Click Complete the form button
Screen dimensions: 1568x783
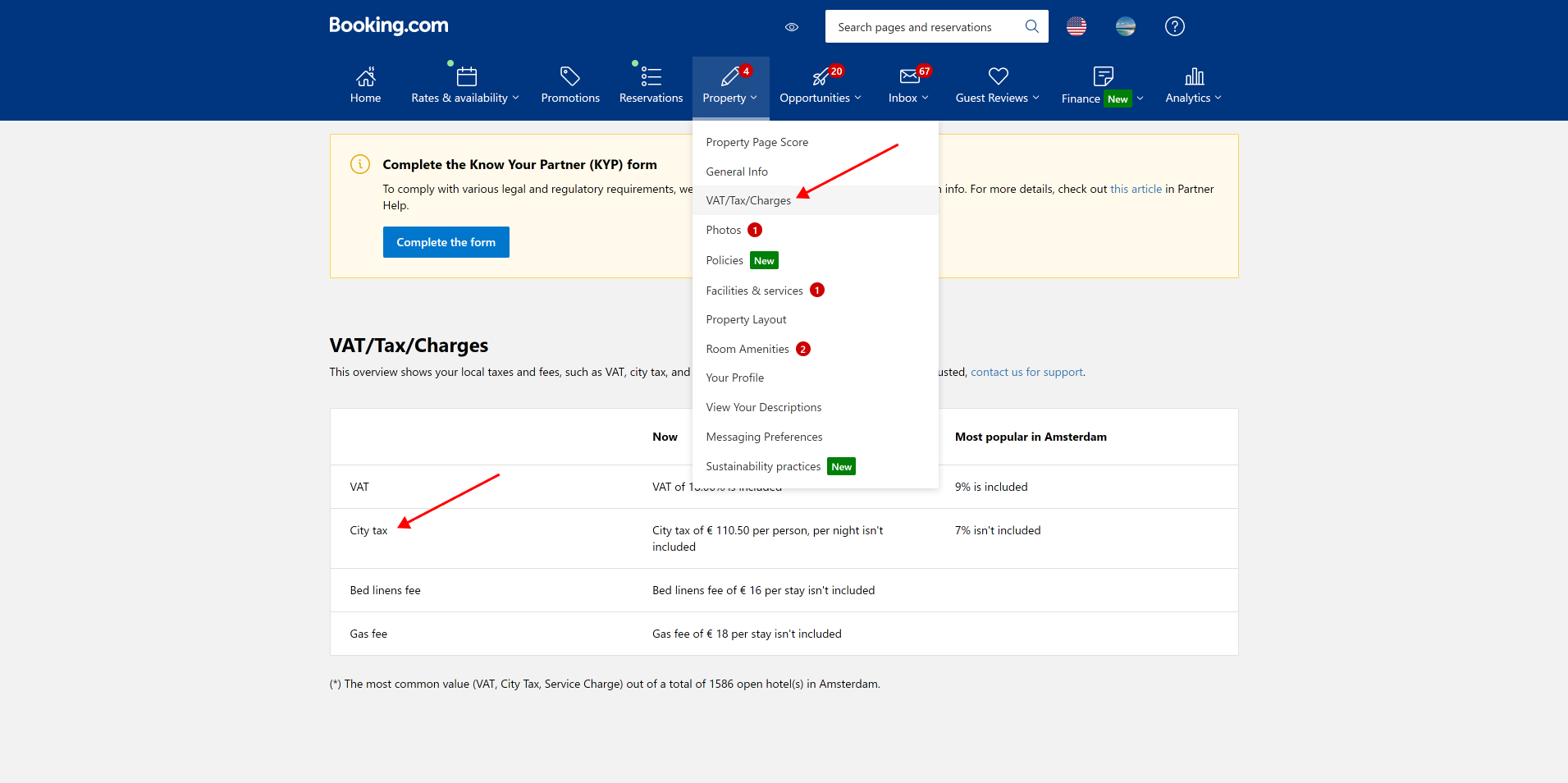pyautogui.click(x=446, y=242)
